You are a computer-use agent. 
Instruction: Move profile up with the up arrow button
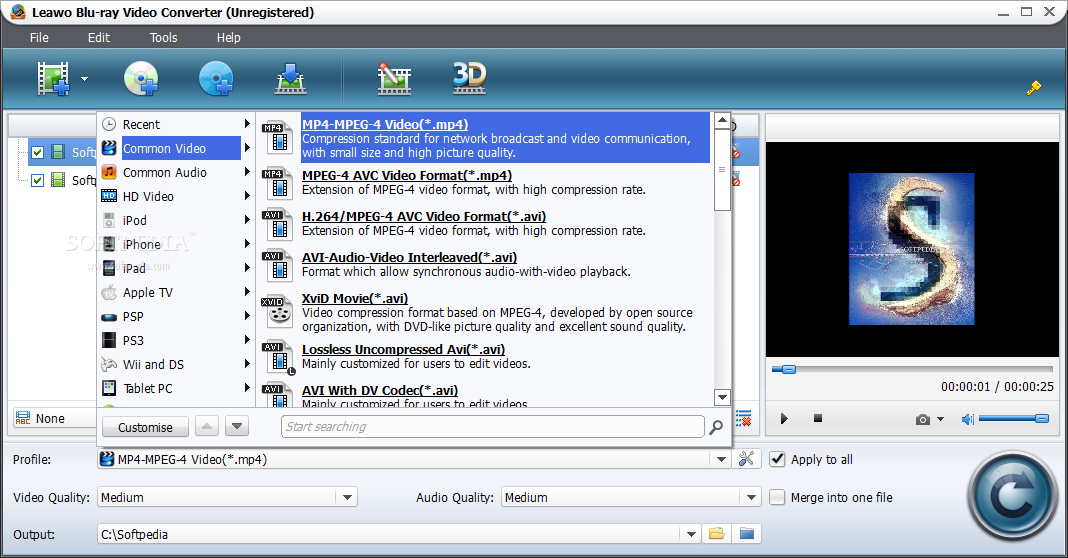pos(206,427)
